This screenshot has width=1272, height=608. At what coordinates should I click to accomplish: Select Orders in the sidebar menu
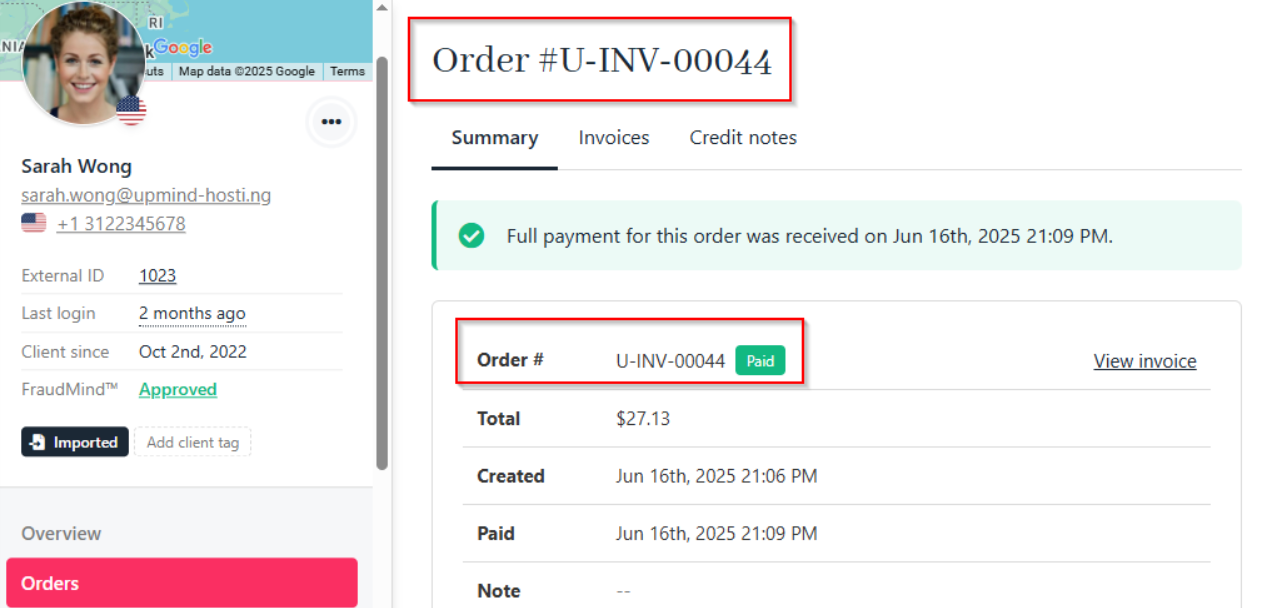tap(182, 583)
